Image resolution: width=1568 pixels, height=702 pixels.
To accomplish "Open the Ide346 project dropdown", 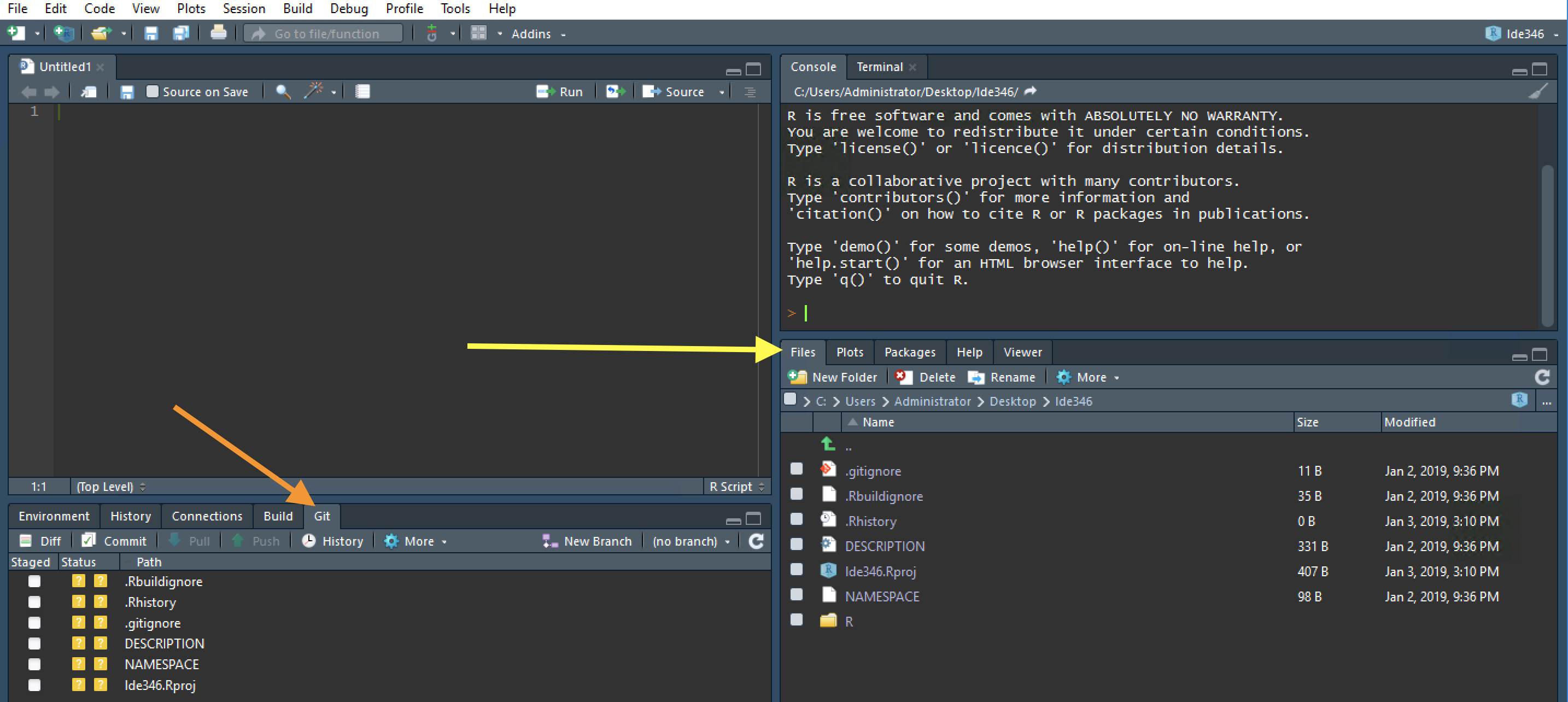I will [1522, 34].
